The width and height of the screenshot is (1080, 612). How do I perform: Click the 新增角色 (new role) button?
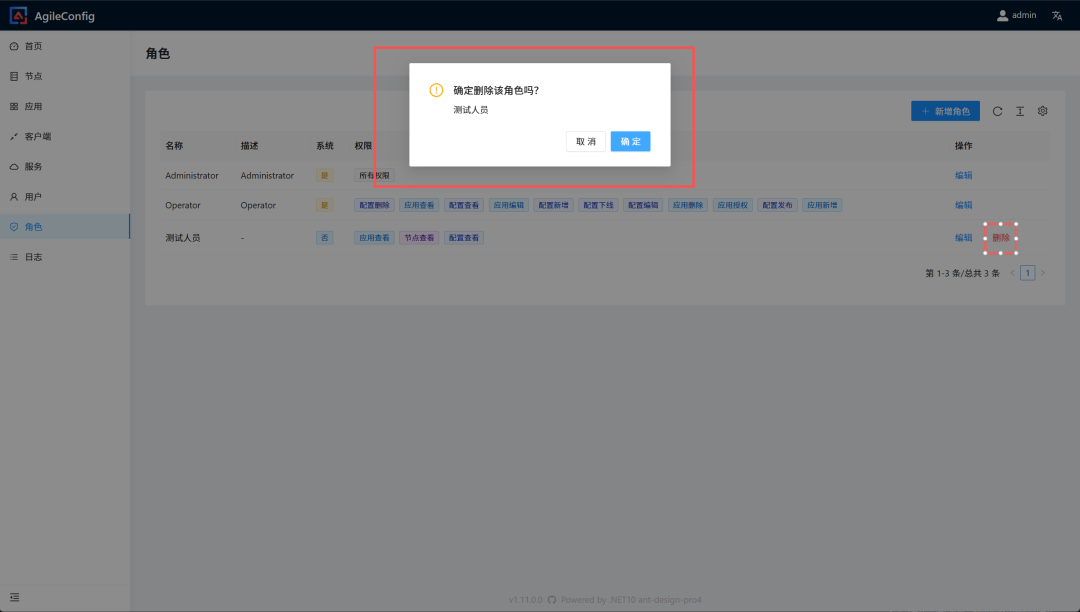tap(945, 111)
